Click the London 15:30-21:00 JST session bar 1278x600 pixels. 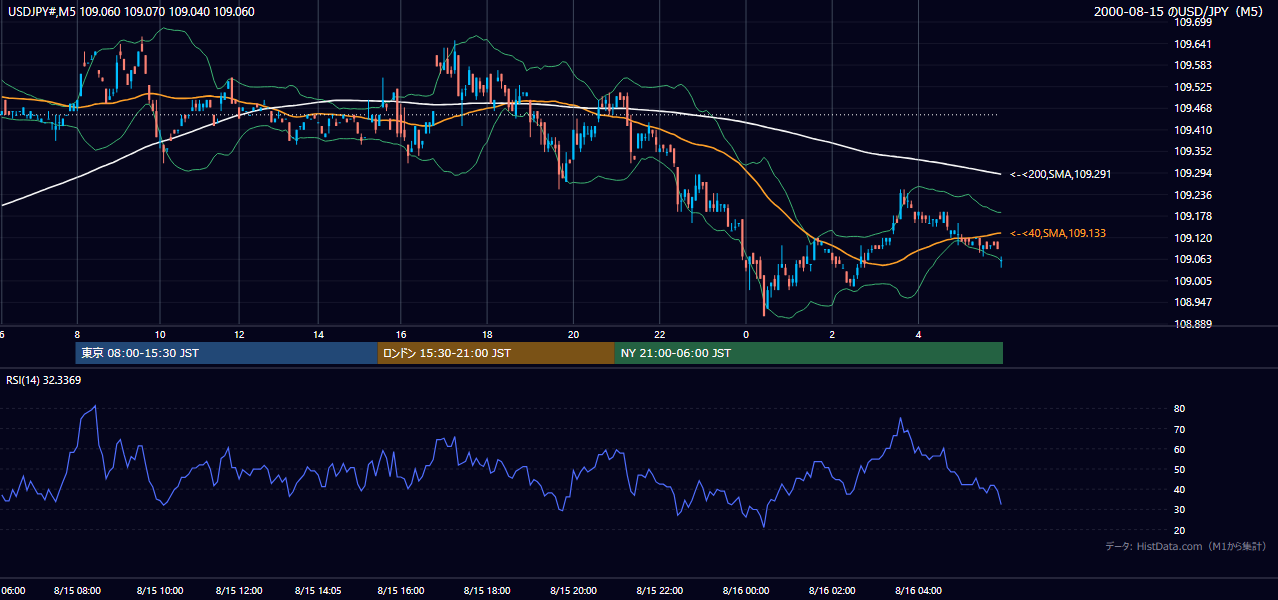(x=496, y=353)
